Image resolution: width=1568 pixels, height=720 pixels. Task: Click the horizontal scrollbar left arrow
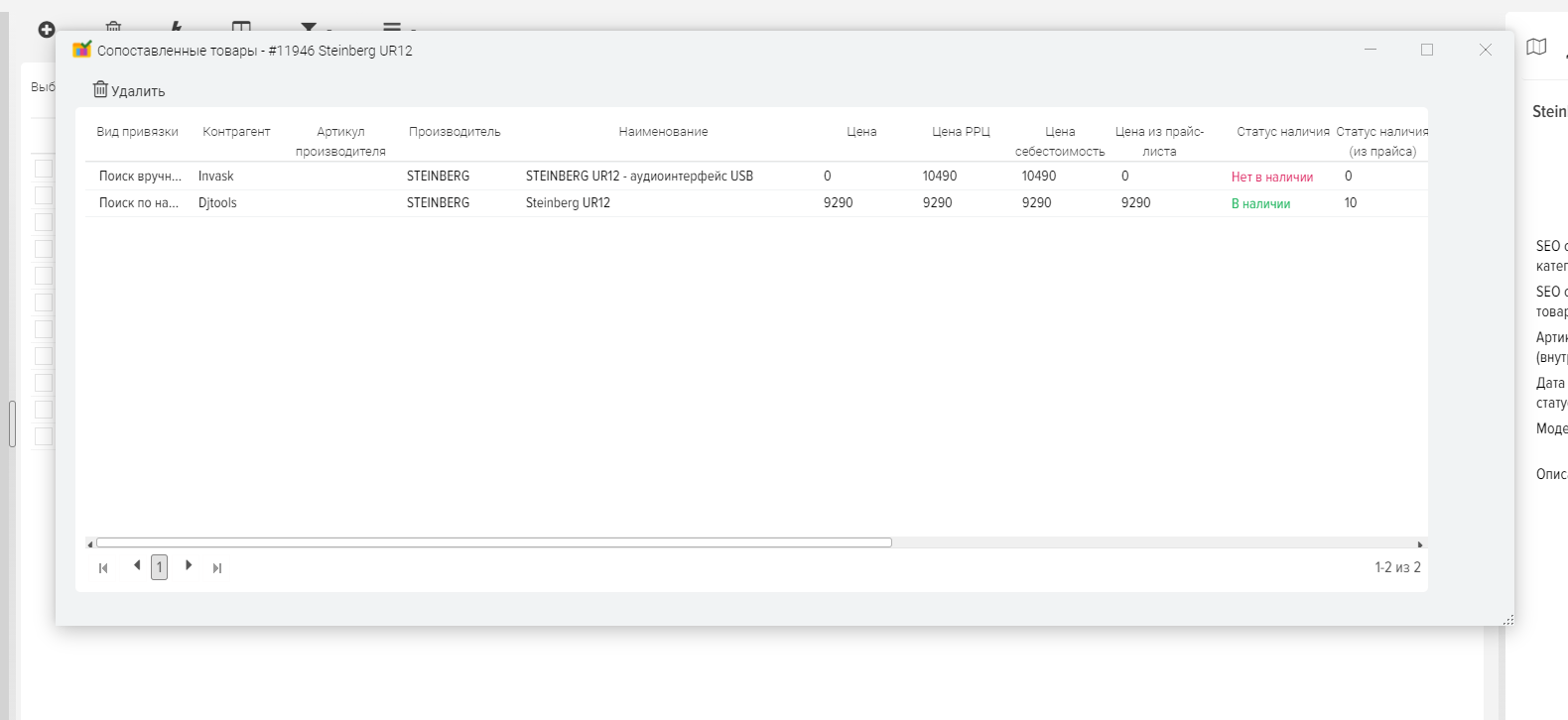click(x=90, y=543)
